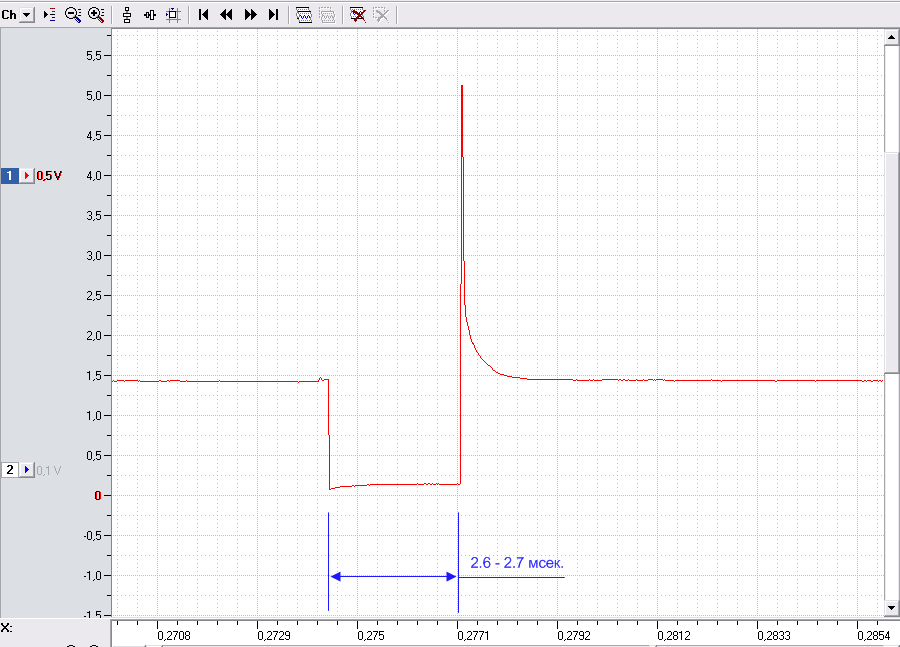This screenshot has height=647, width=900.
Task: Click the greyed-out waveform window icon
Action: coord(327,15)
